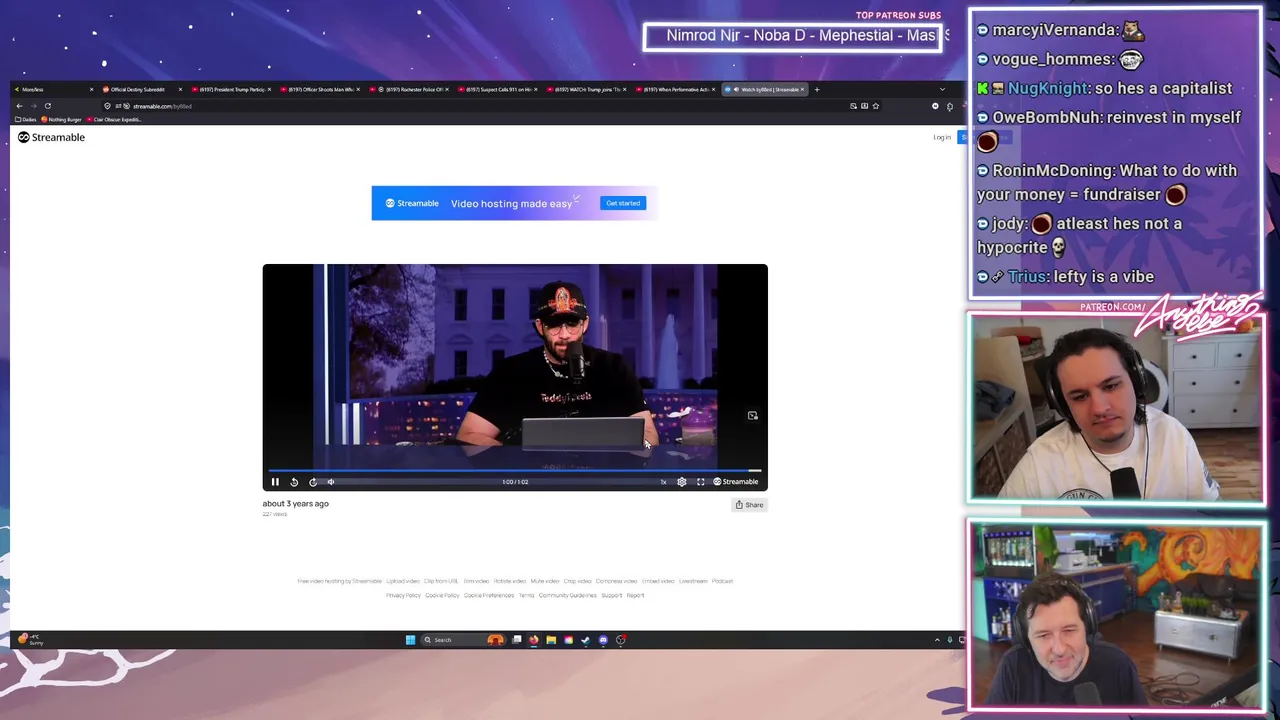Switch to President Trump Particip tab
This screenshot has height=720, width=1280.
232,90
